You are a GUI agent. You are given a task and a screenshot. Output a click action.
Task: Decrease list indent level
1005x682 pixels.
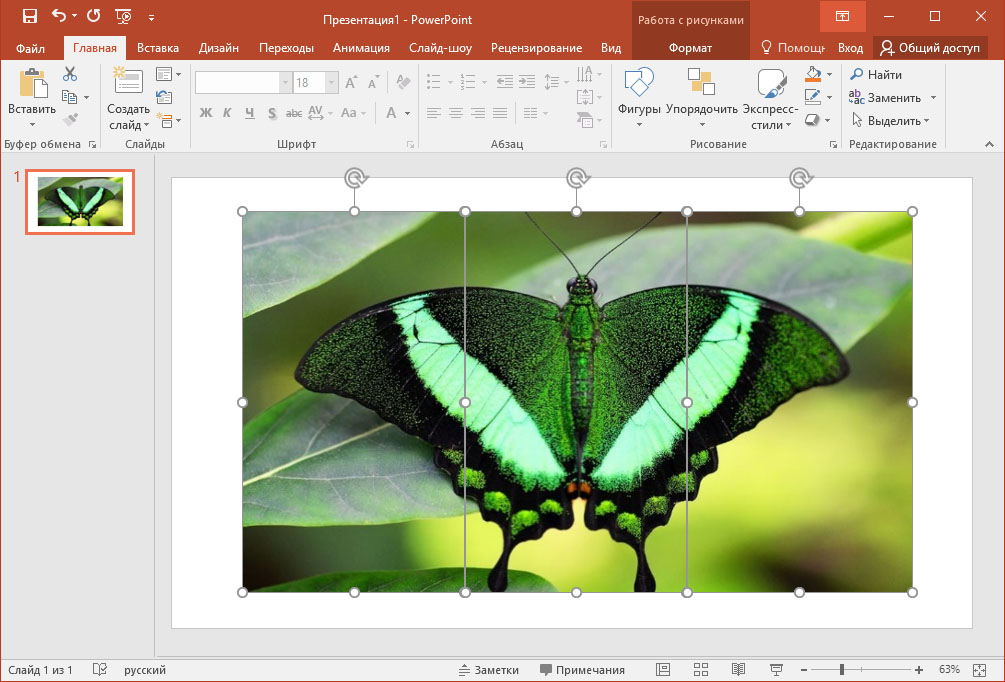[x=504, y=81]
